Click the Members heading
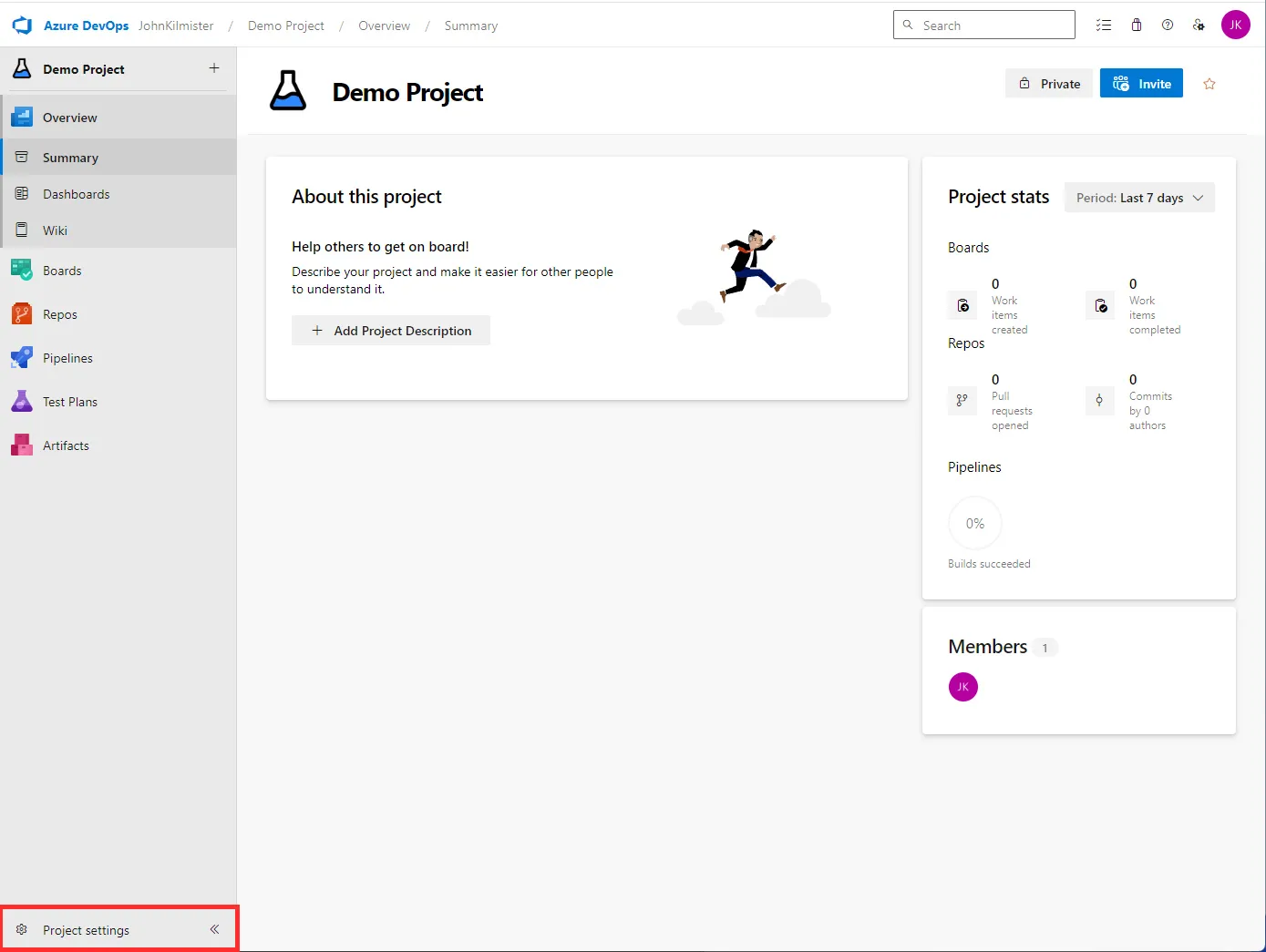Image resolution: width=1266 pixels, height=952 pixels. [x=988, y=647]
